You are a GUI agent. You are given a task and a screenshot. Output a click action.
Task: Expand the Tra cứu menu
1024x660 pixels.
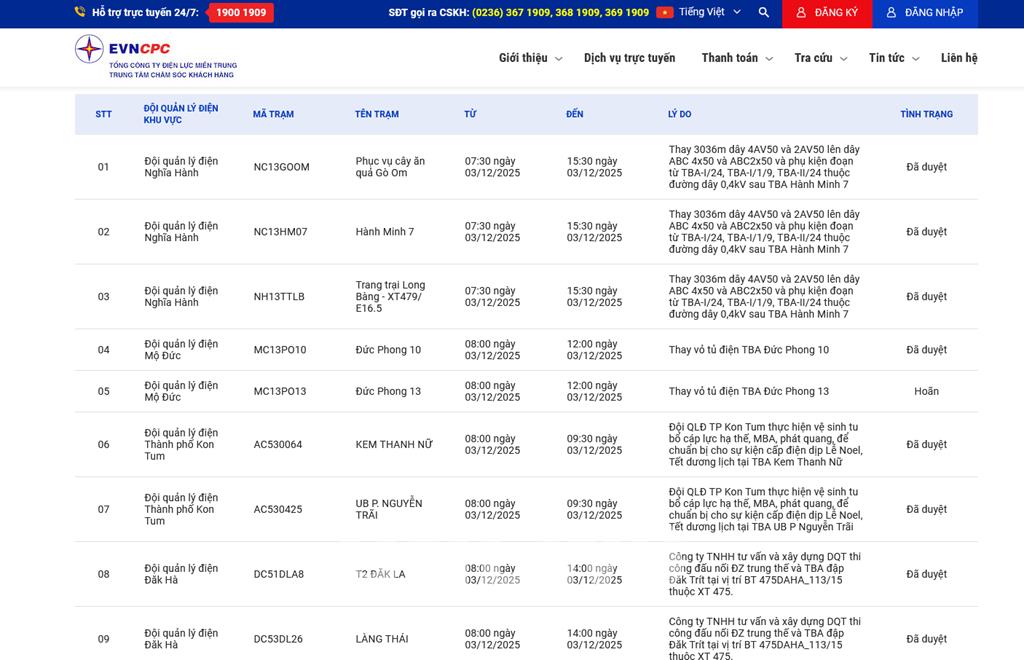point(820,58)
